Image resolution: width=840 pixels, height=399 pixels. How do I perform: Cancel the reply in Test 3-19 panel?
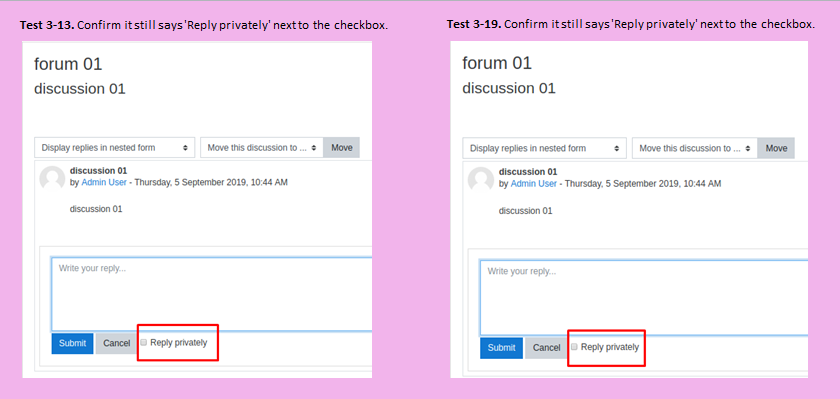tap(546, 348)
